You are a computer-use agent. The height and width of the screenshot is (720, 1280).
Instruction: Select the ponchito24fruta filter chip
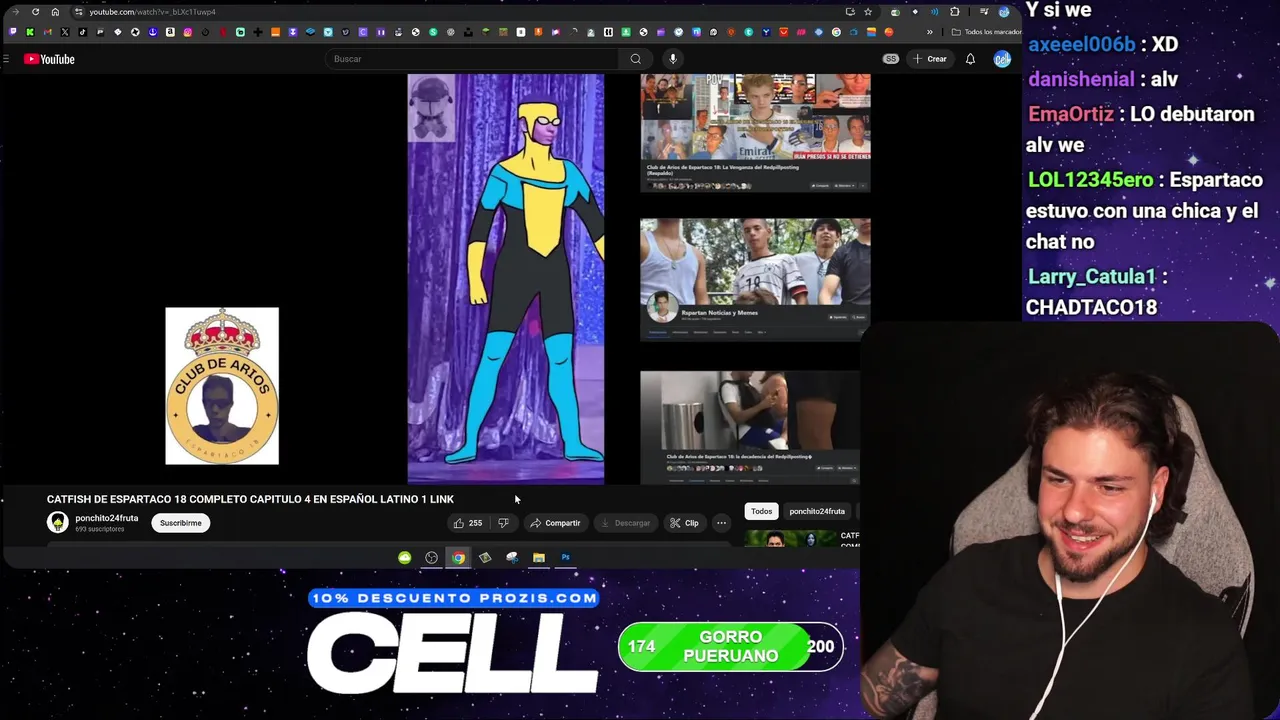(x=817, y=511)
